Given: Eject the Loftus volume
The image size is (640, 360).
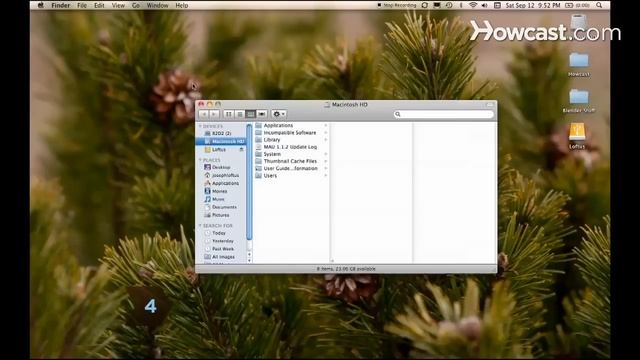Looking at the screenshot, I should (241, 150).
